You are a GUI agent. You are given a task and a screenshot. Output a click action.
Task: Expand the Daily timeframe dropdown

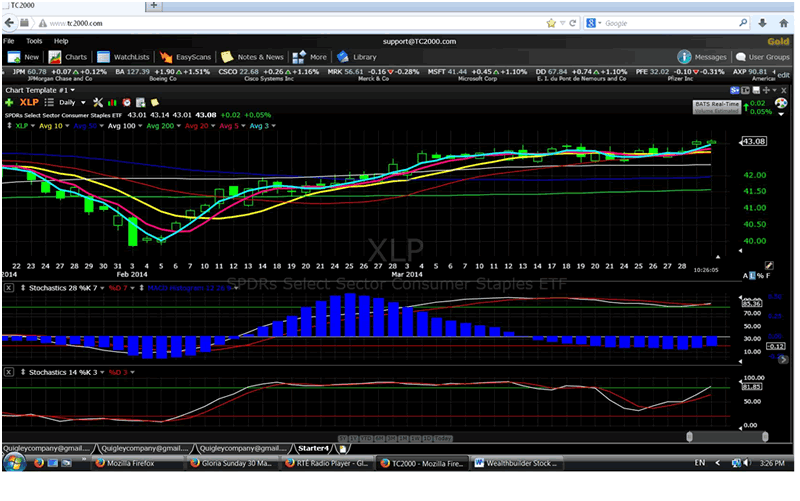pyautogui.click(x=71, y=102)
